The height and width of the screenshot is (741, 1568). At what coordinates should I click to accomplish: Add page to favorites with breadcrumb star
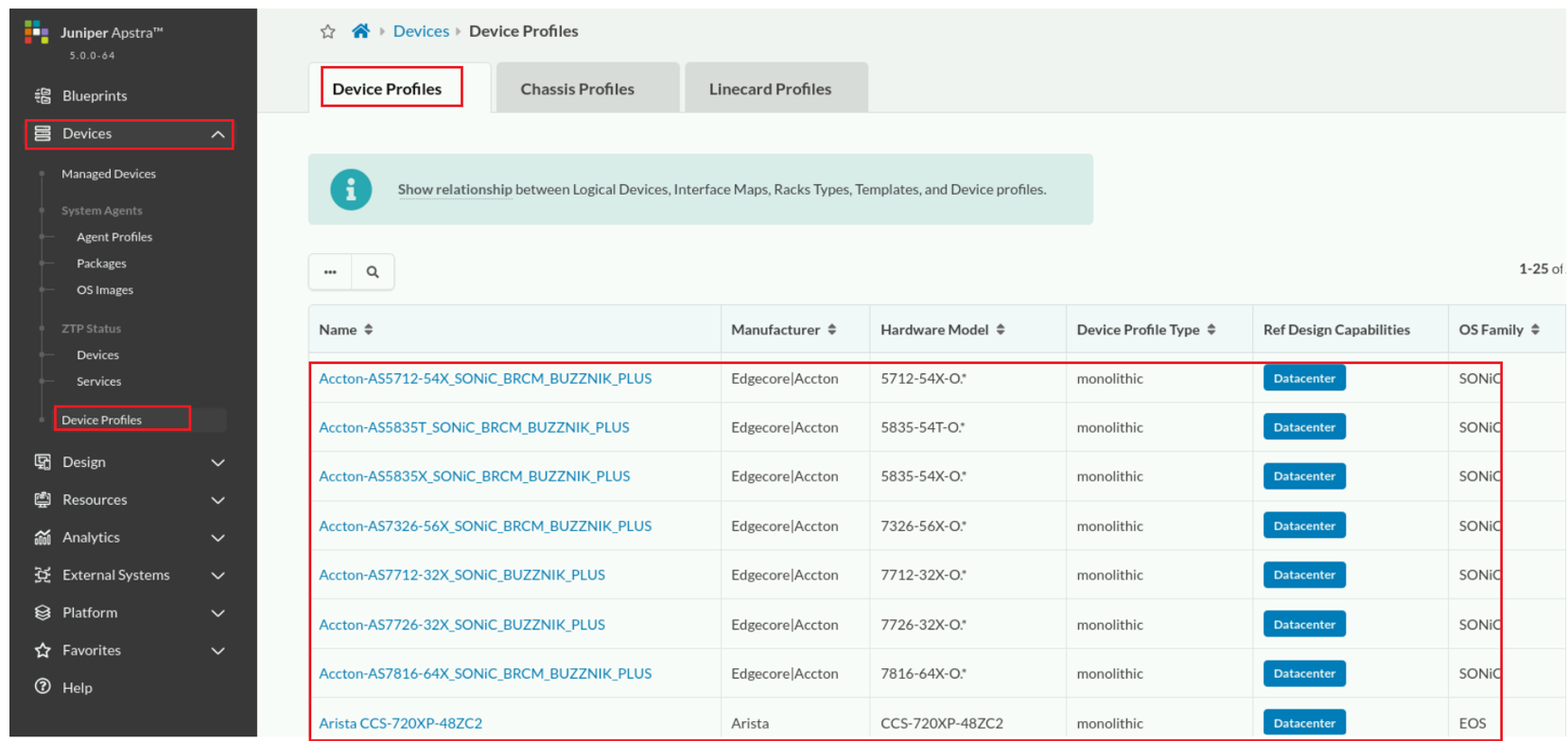coord(328,31)
